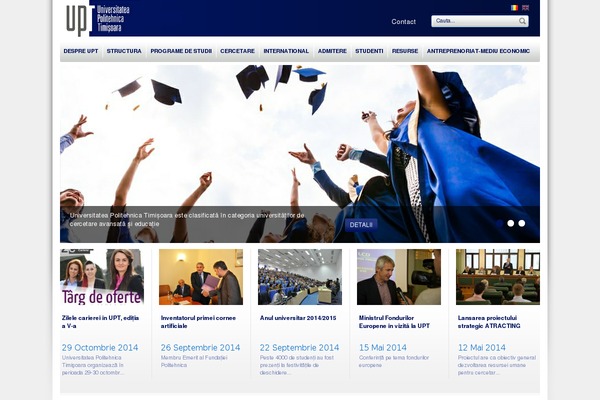The height and width of the screenshot is (400, 600).
Task: Open ANTREPRENORIAT-MEDIU ECONOMIC menu
Action: (x=478, y=51)
